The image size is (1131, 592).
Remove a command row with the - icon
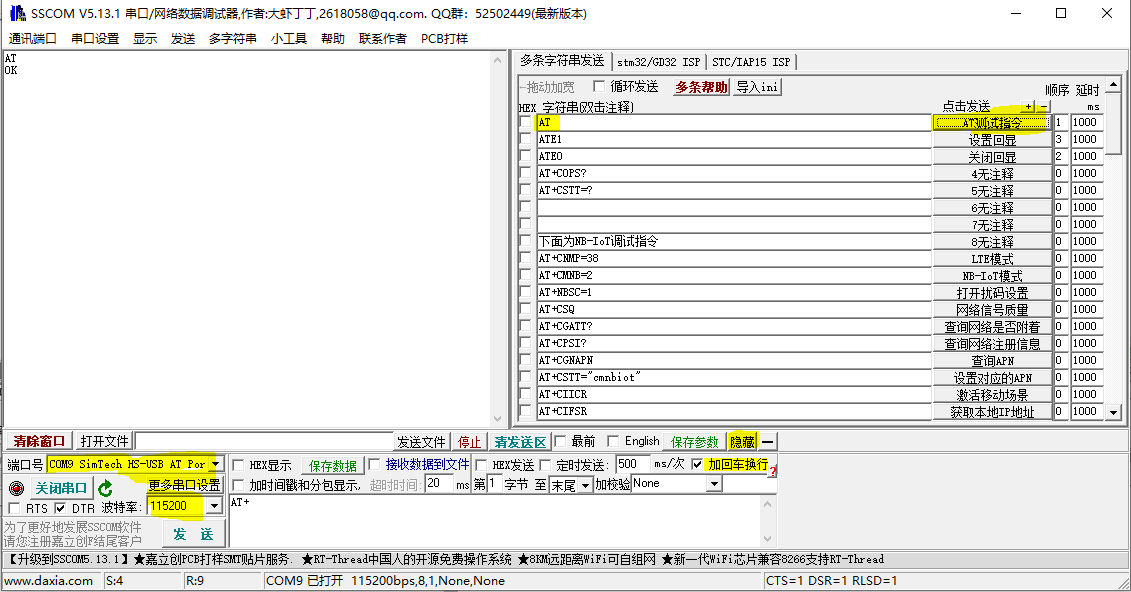1043,105
